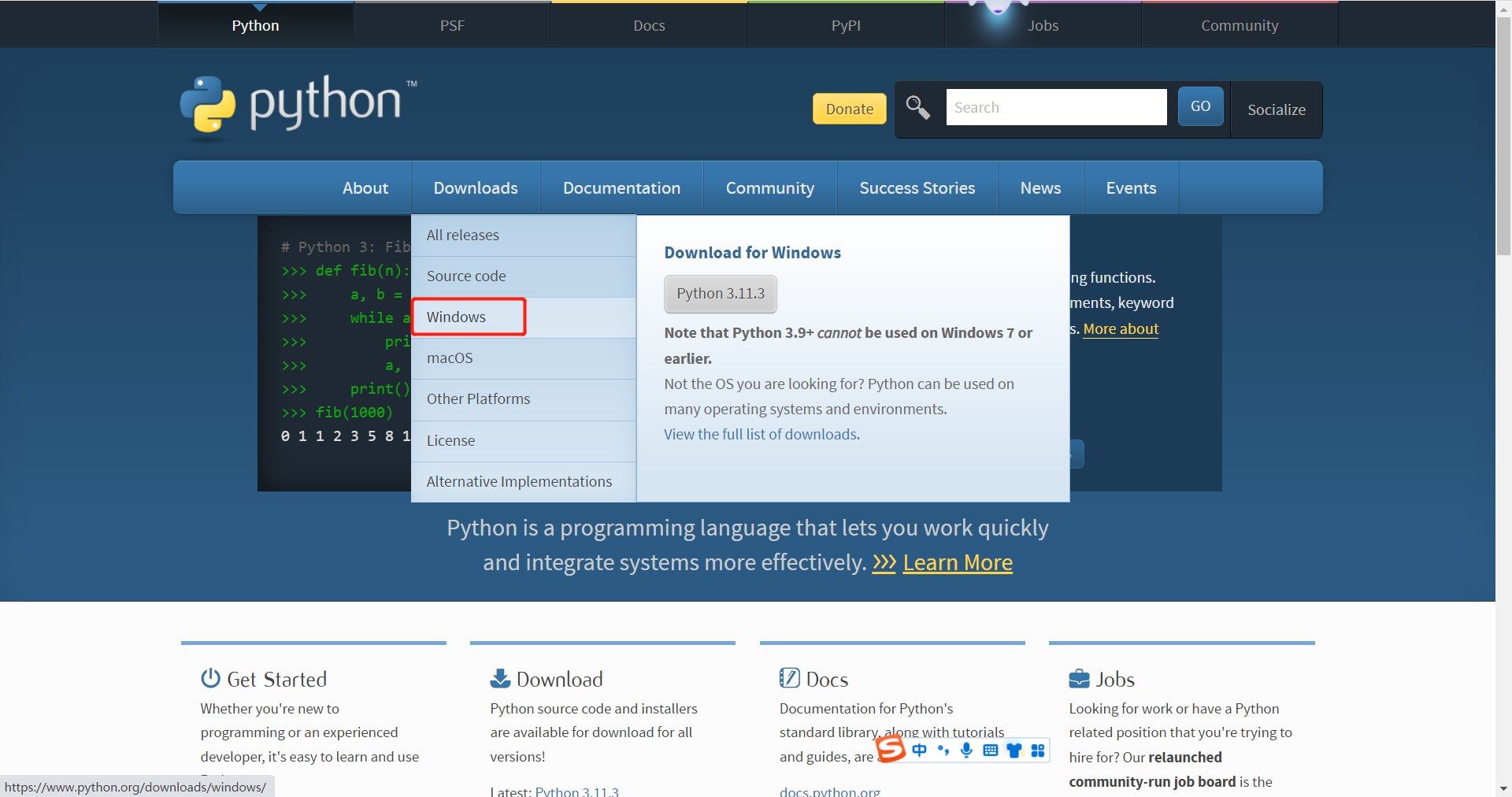The image size is (1512, 797).
Task: Focus the Search input field
Action: coord(1056,107)
